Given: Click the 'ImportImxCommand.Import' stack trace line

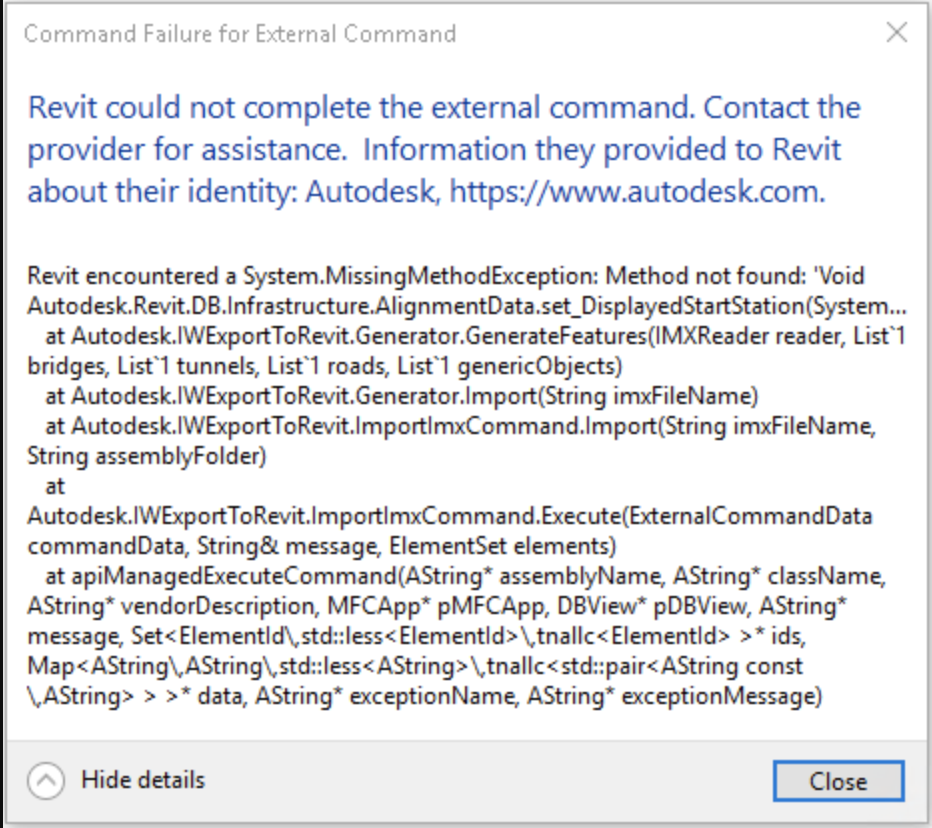Looking at the screenshot, I should pos(400,428).
